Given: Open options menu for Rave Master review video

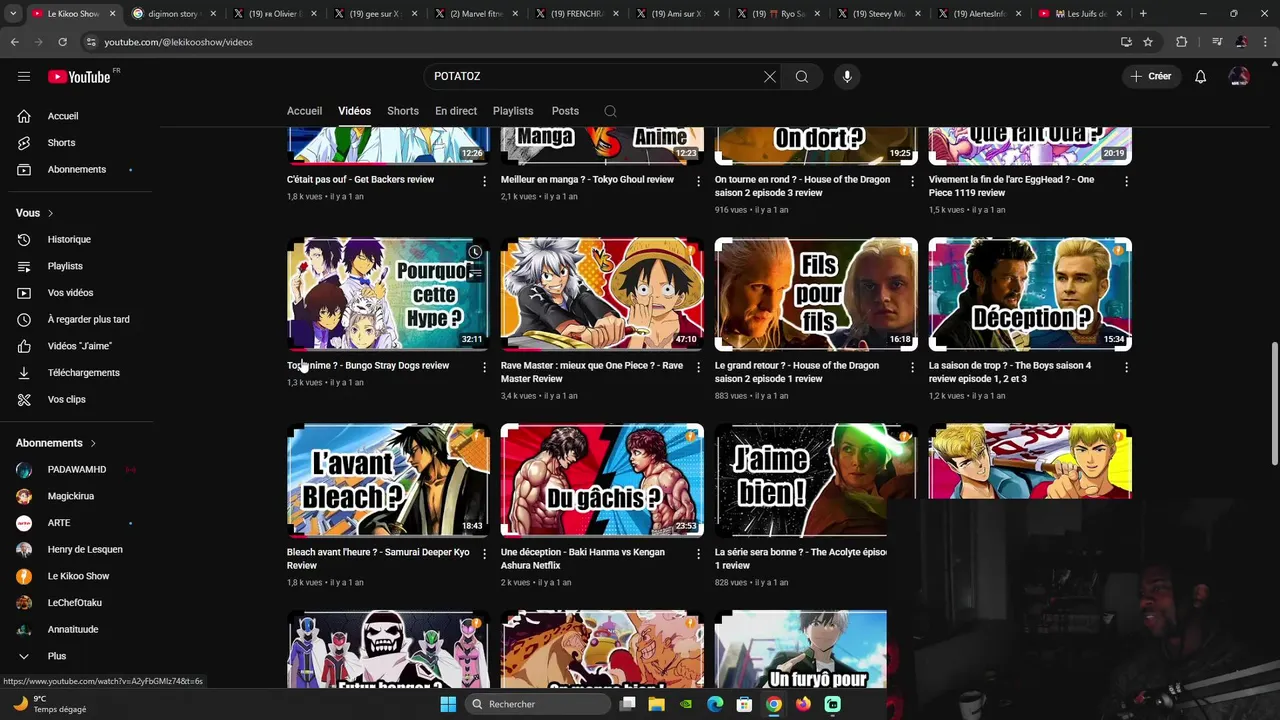Looking at the screenshot, I should click(x=698, y=367).
